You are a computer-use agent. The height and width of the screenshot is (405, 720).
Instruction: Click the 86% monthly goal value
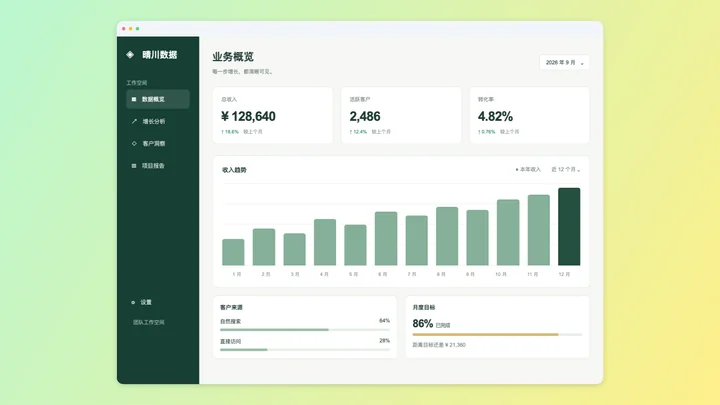(423, 324)
